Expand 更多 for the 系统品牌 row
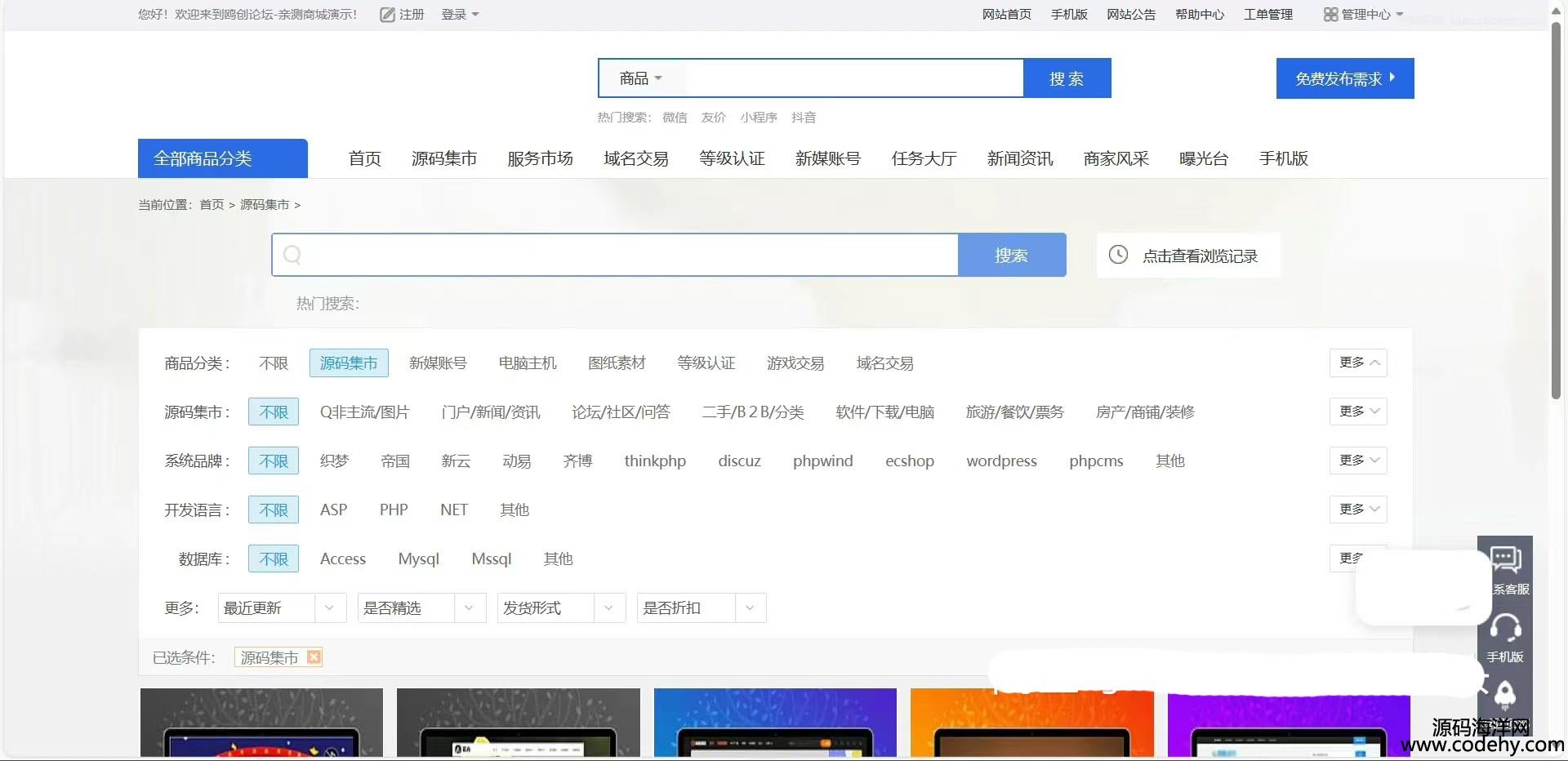1568x761 pixels. pos(1358,461)
